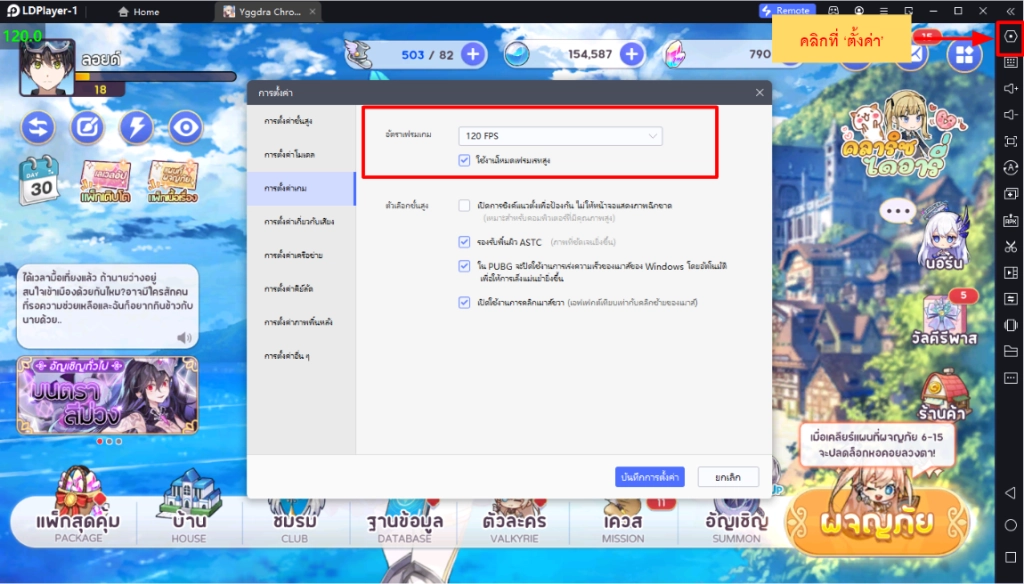Select audio settings tab in settings list
The image size is (1024, 584).
pos(302,221)
